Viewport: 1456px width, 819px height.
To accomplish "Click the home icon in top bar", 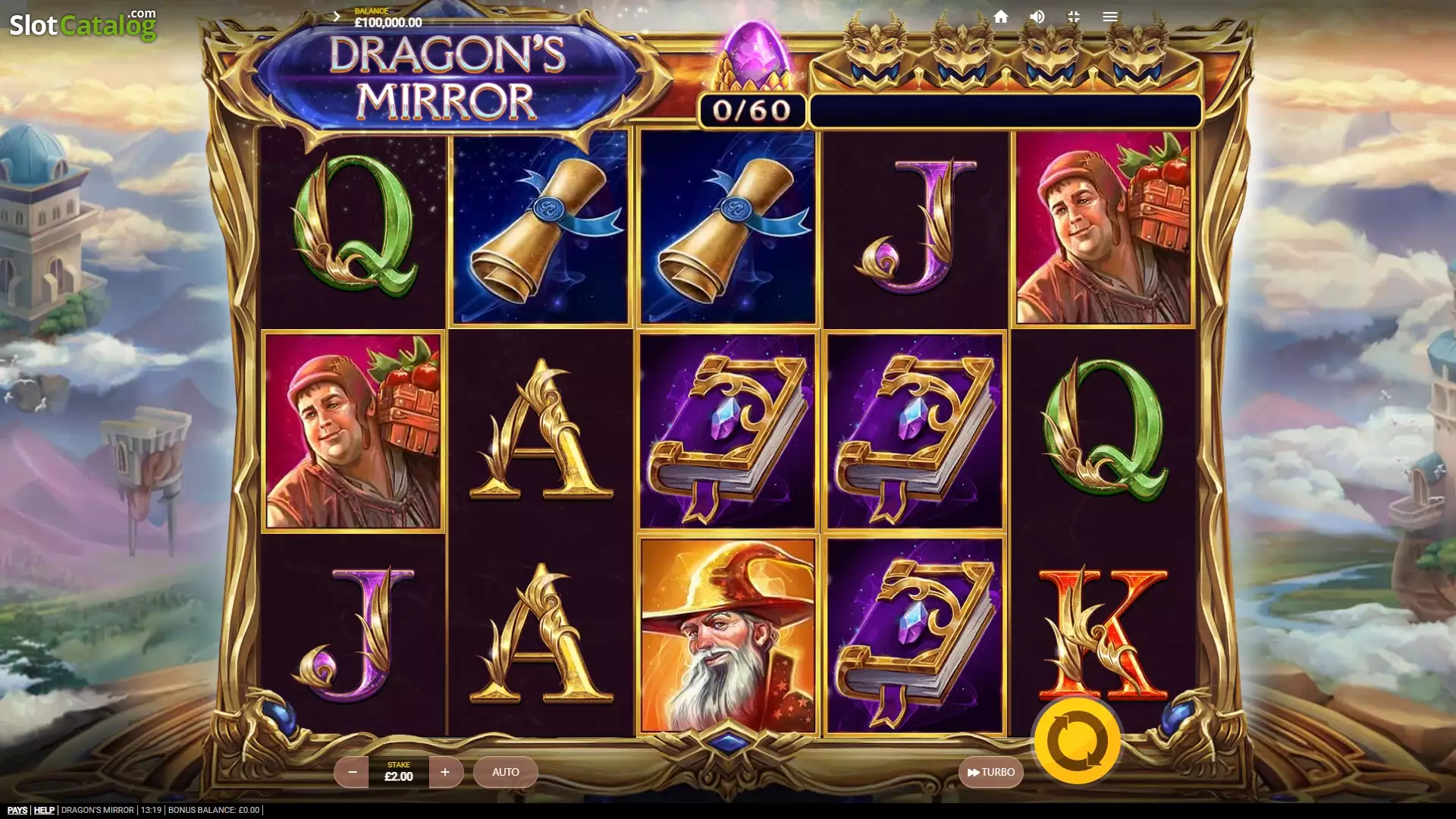I will click(1000, 17).
